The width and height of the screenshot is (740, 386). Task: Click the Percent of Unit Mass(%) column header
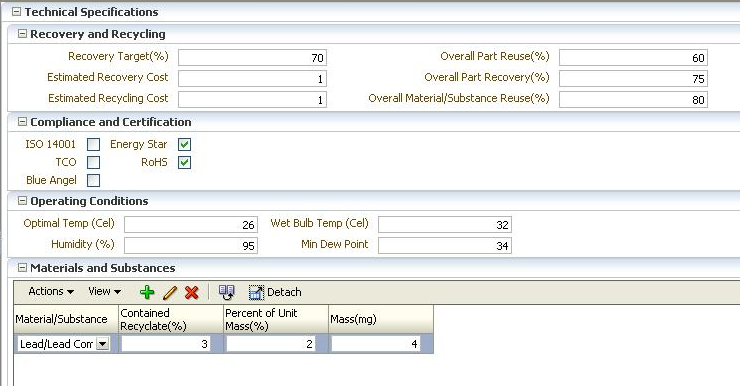click(x=276, y=319)
